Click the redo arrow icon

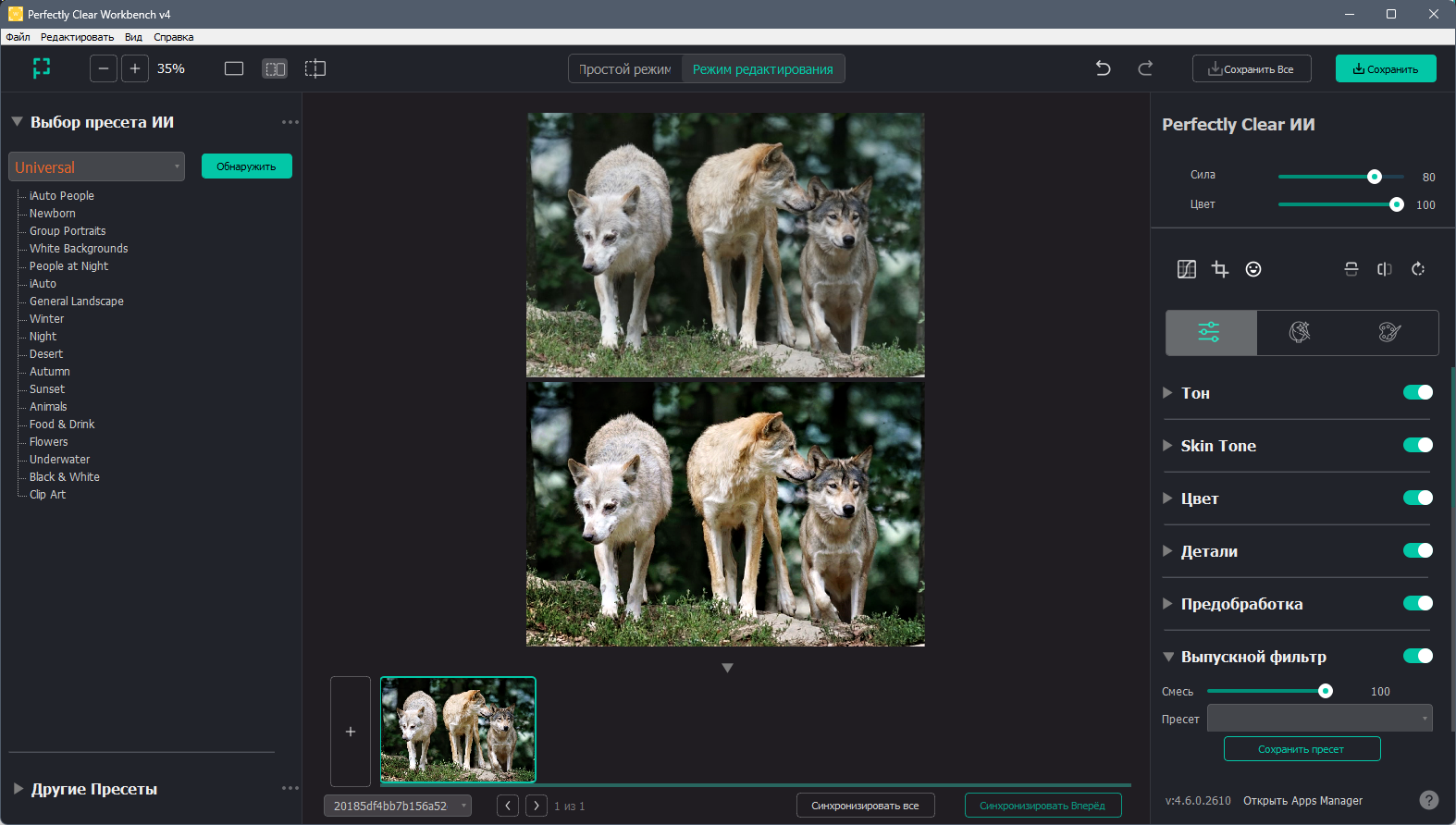point(1145,68)
